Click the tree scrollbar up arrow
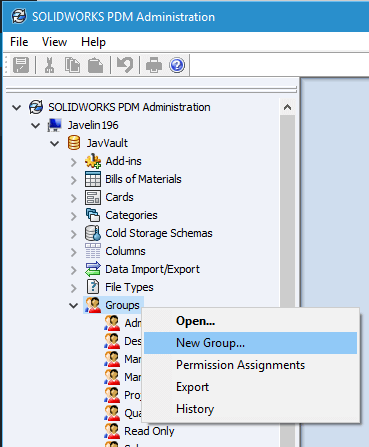369x447 pixels. (x=287, y=107)
